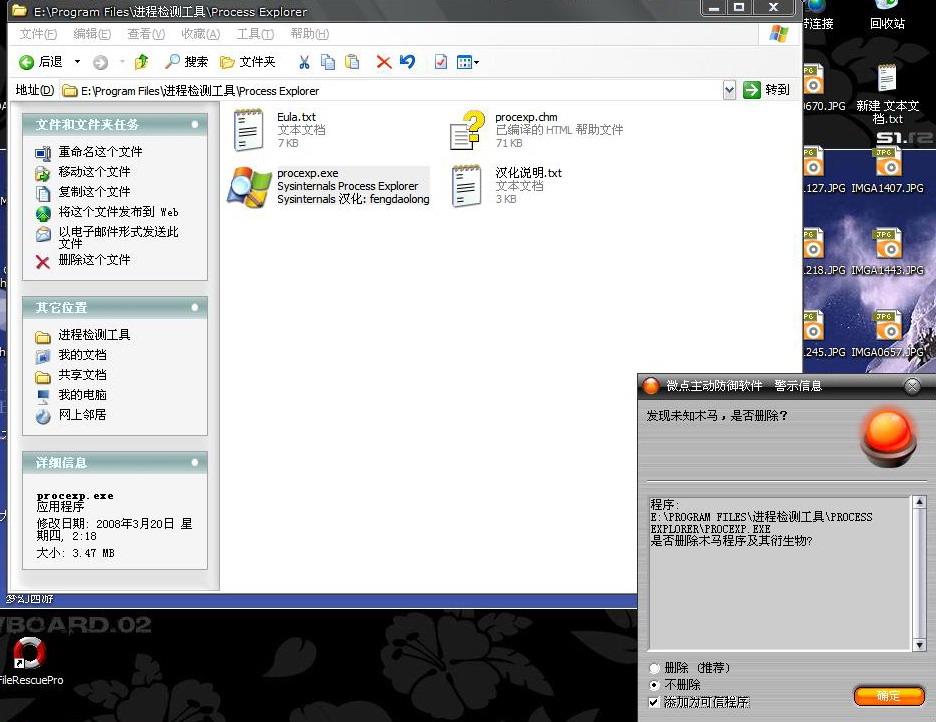Click the Forward arrow icon in toolbar
936x722 pixels.
pyautogui.click(x=100, y=62)
